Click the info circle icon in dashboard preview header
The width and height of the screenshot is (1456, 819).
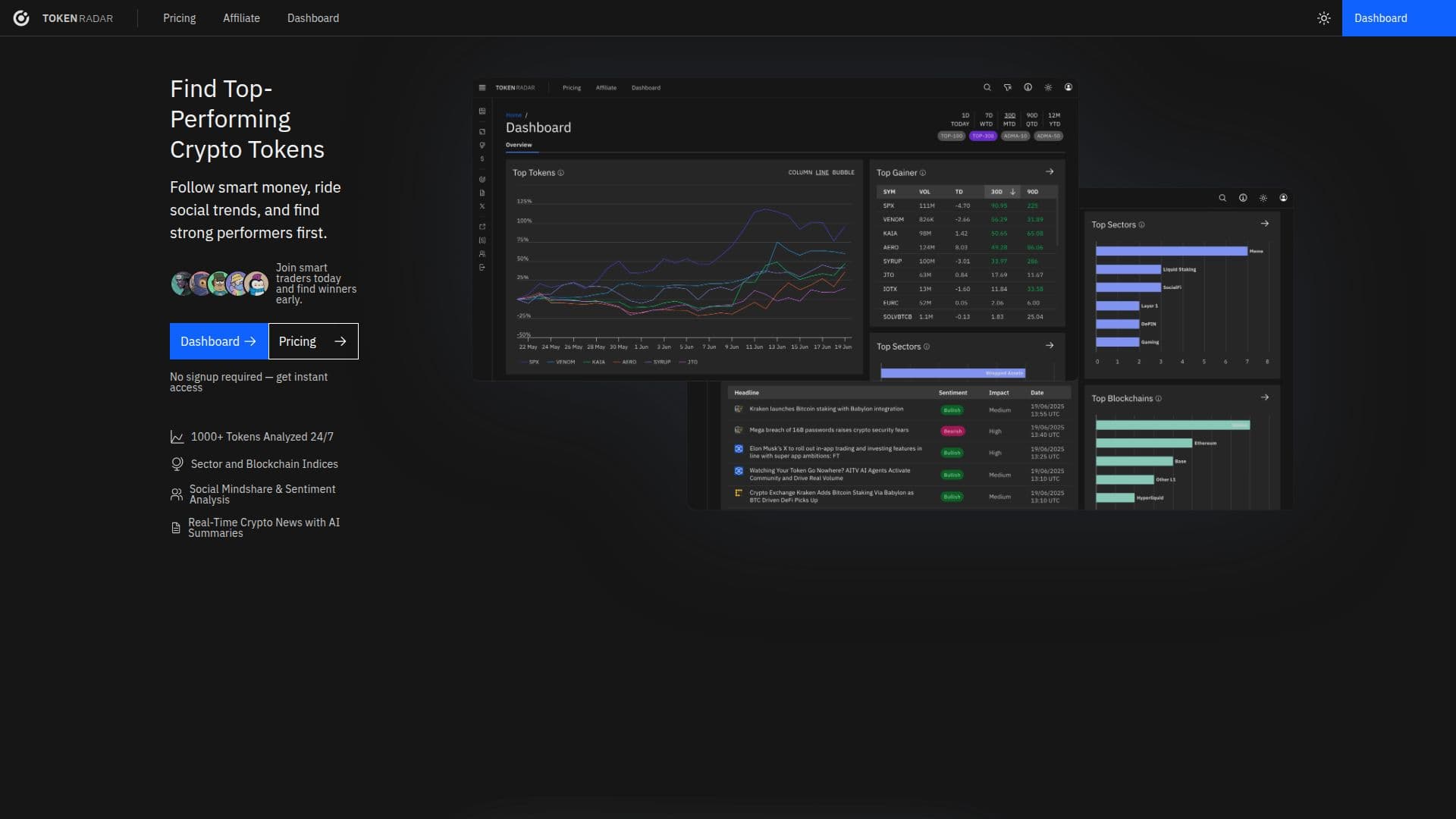click(x=1028, y=87)
